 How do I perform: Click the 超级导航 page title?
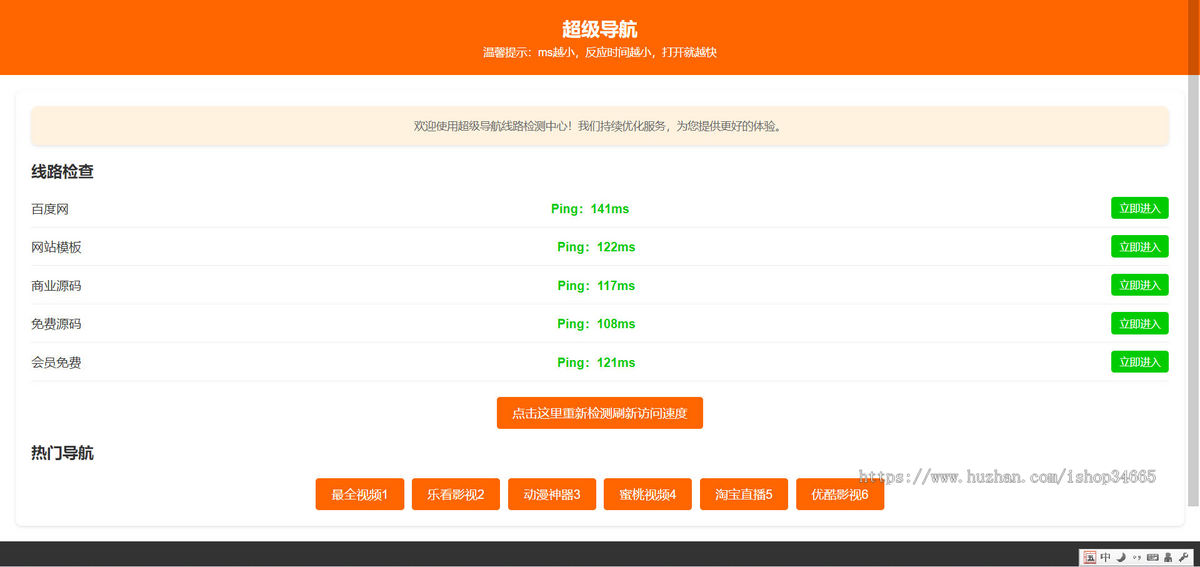600,29
